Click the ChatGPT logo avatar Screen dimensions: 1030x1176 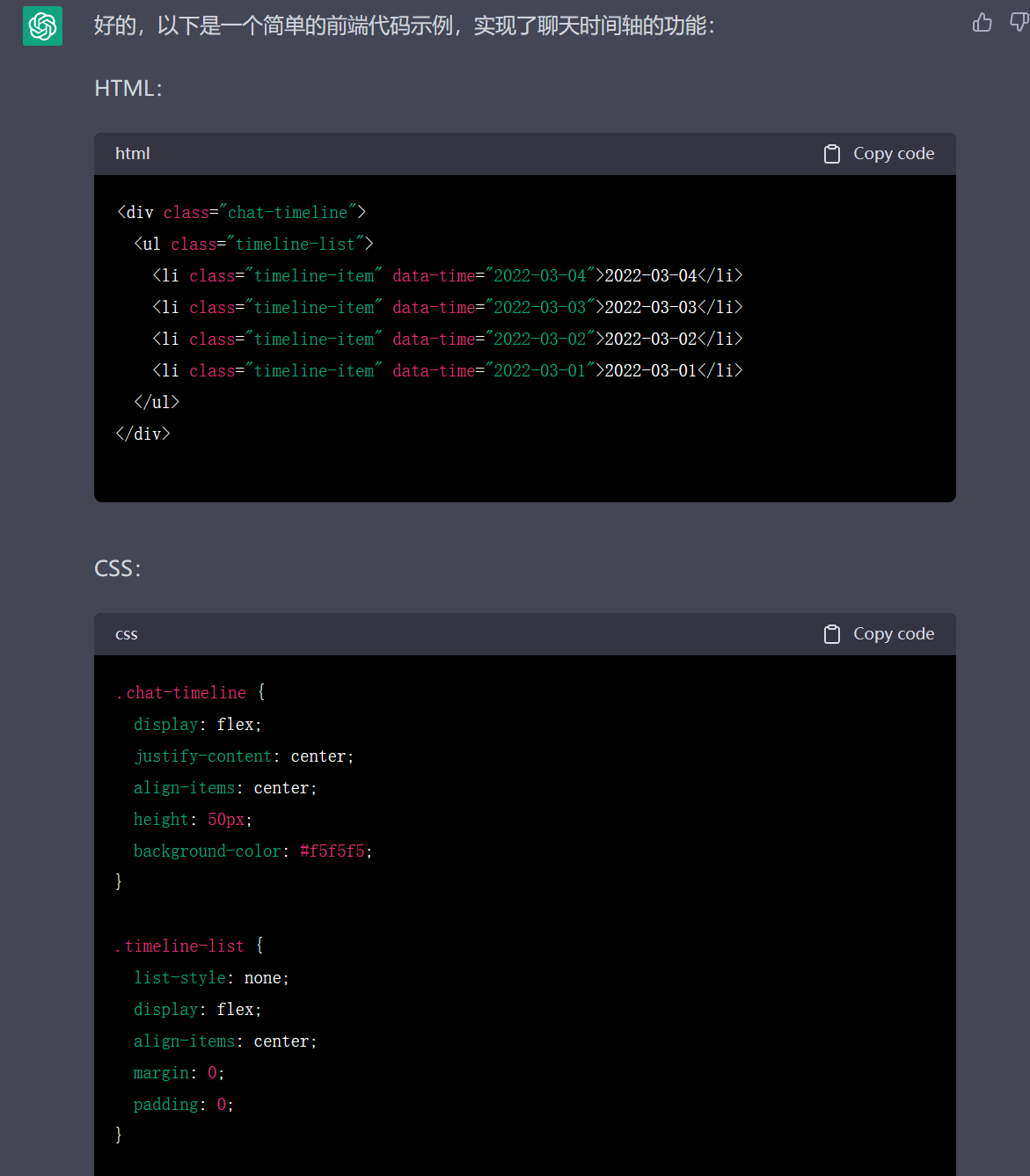(x=42, y=26)
